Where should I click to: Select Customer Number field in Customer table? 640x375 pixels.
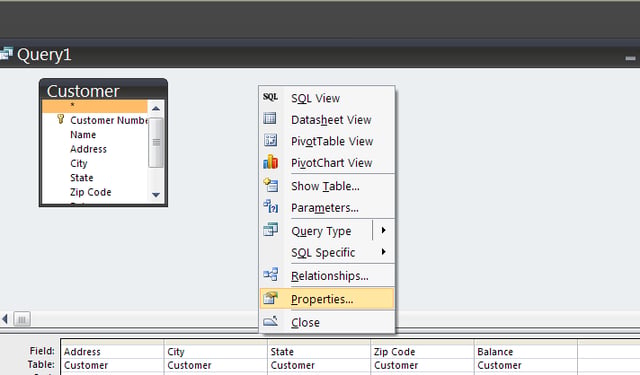(95, 120)
